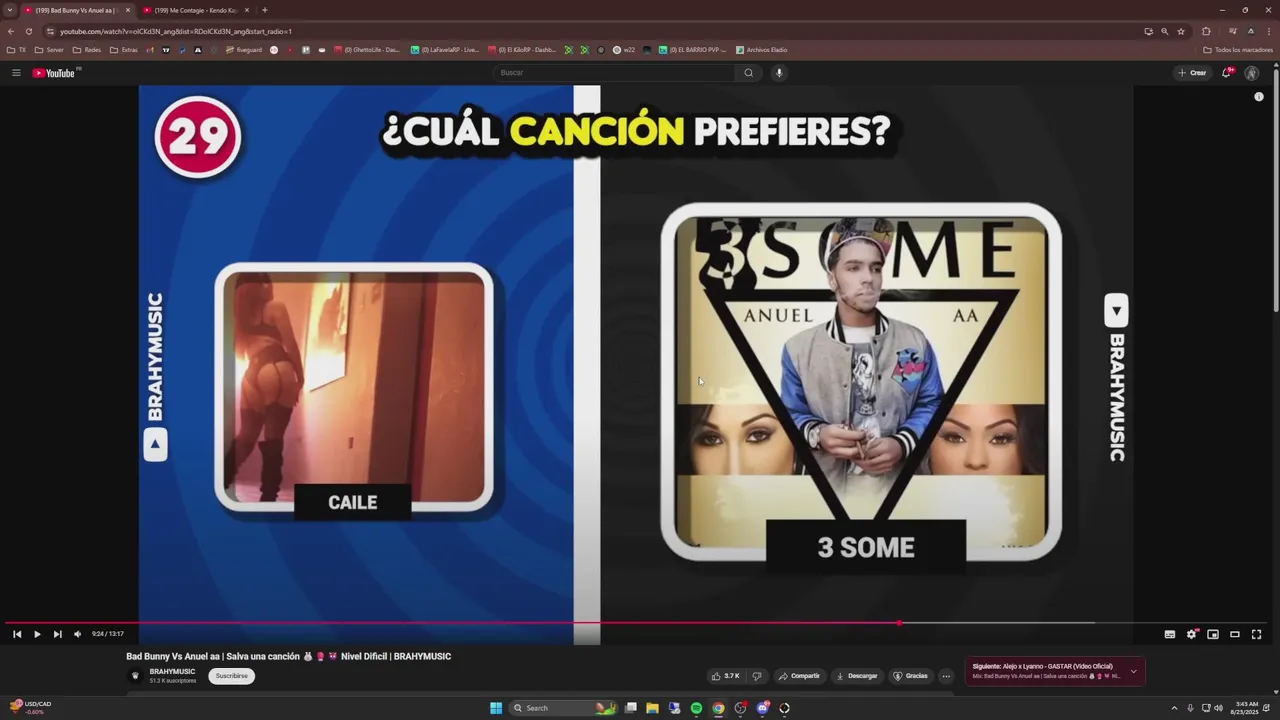The height and width of the screenshot is (720, 1280).
Task: Click the browser address bar URL
Action: (x=176, y=31)
